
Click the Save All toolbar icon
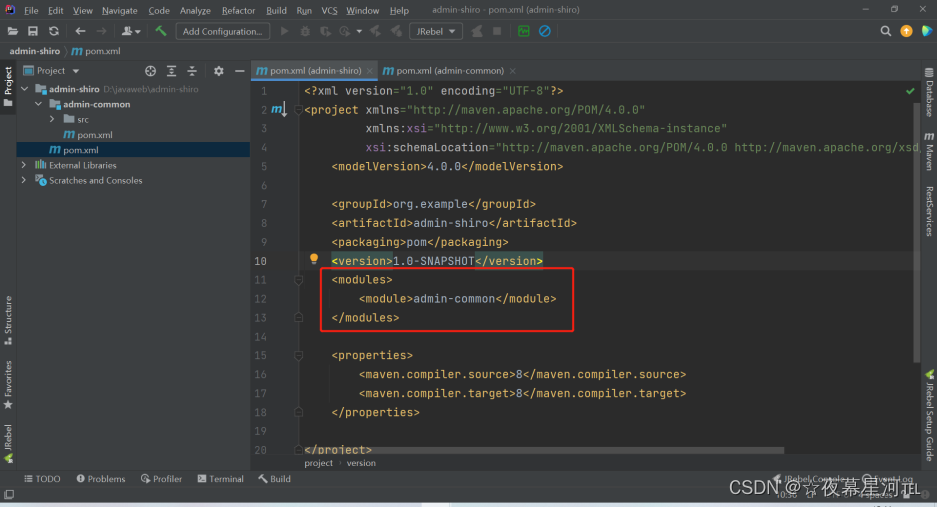point(33,31)
